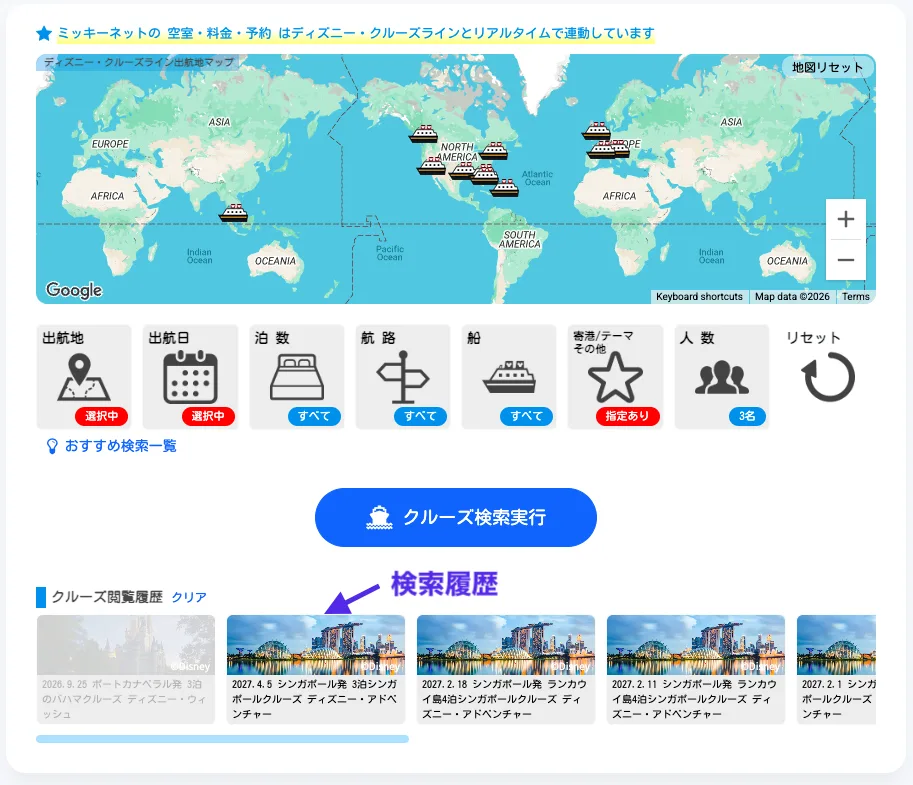913x785 pixels.
Task: Click the blue star icon beside the headline
Action: pos(44,33)
